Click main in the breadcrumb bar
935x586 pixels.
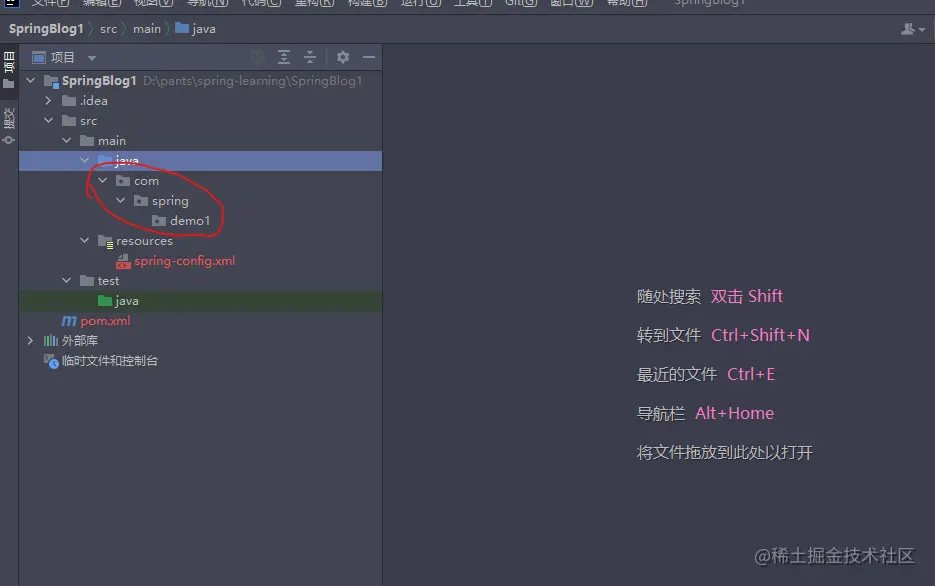click(x=147, y=29)
